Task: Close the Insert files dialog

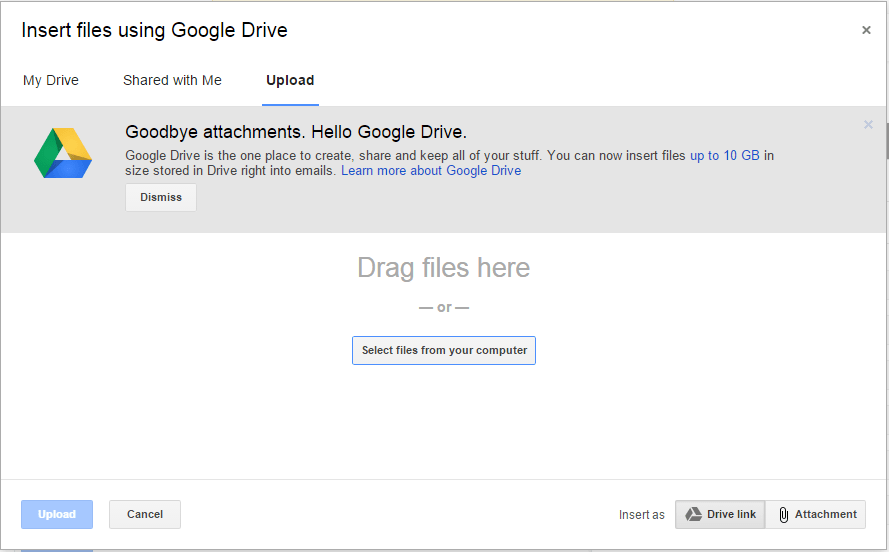Action: (x=866, y=30)
